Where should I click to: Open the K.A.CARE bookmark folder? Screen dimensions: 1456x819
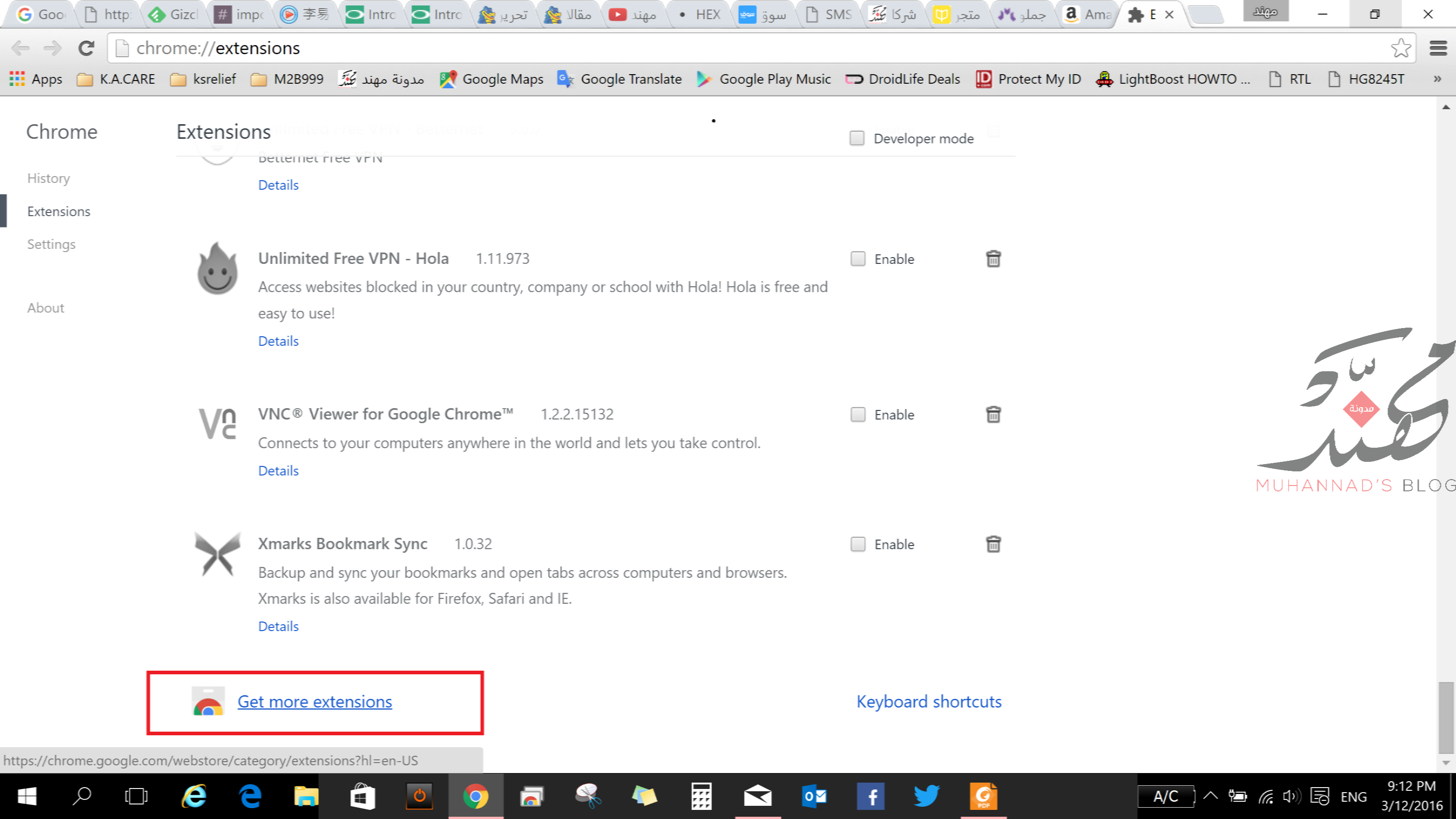pos(116,79)
